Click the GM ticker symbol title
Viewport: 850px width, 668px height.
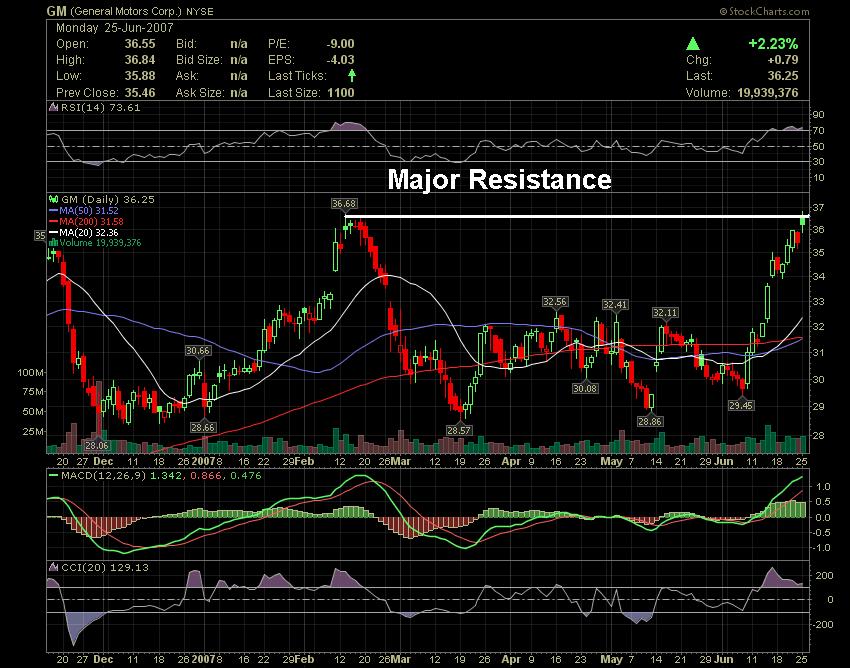click(56, 11)
